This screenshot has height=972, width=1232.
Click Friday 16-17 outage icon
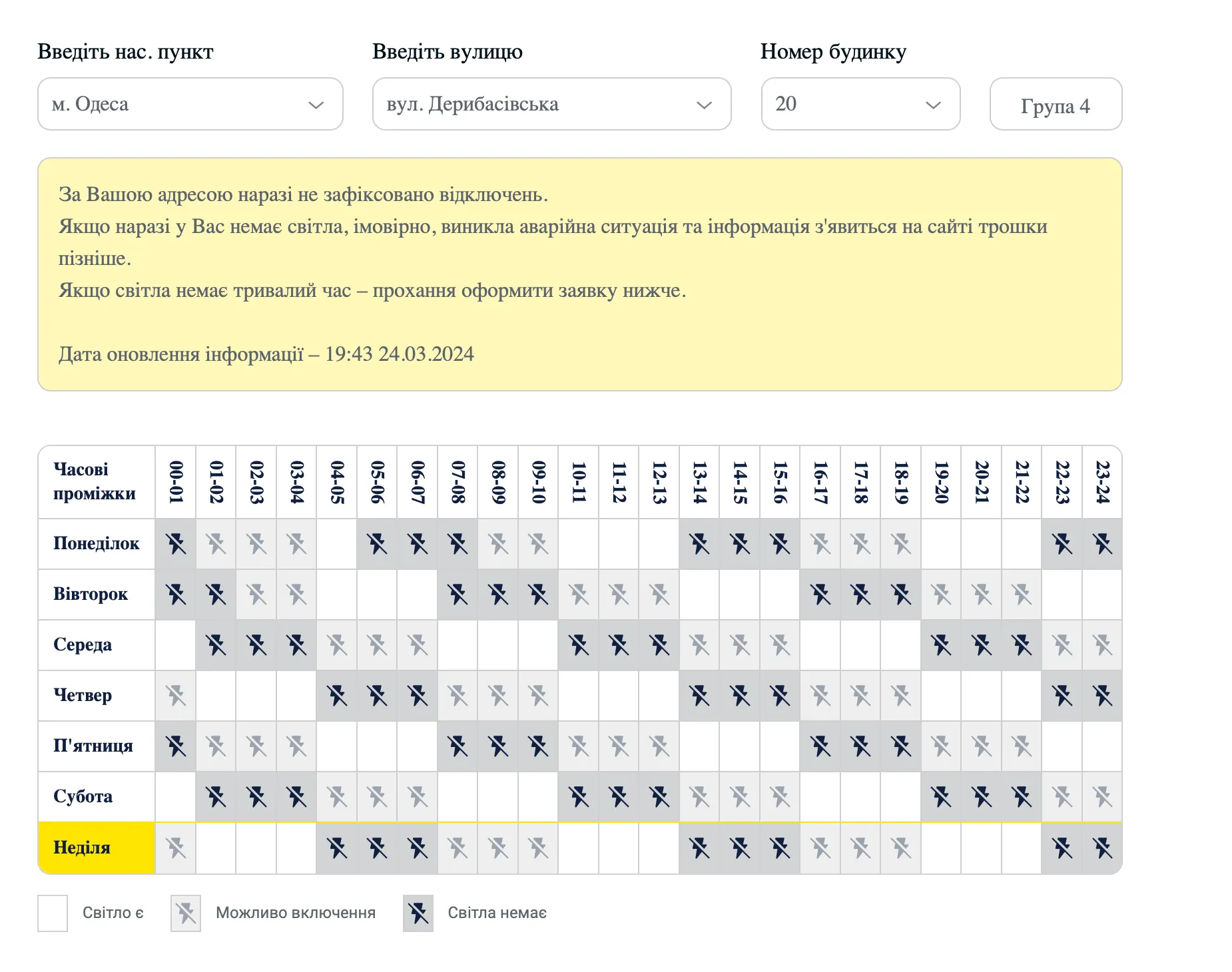pyautogui.click(x=820, y=746)
